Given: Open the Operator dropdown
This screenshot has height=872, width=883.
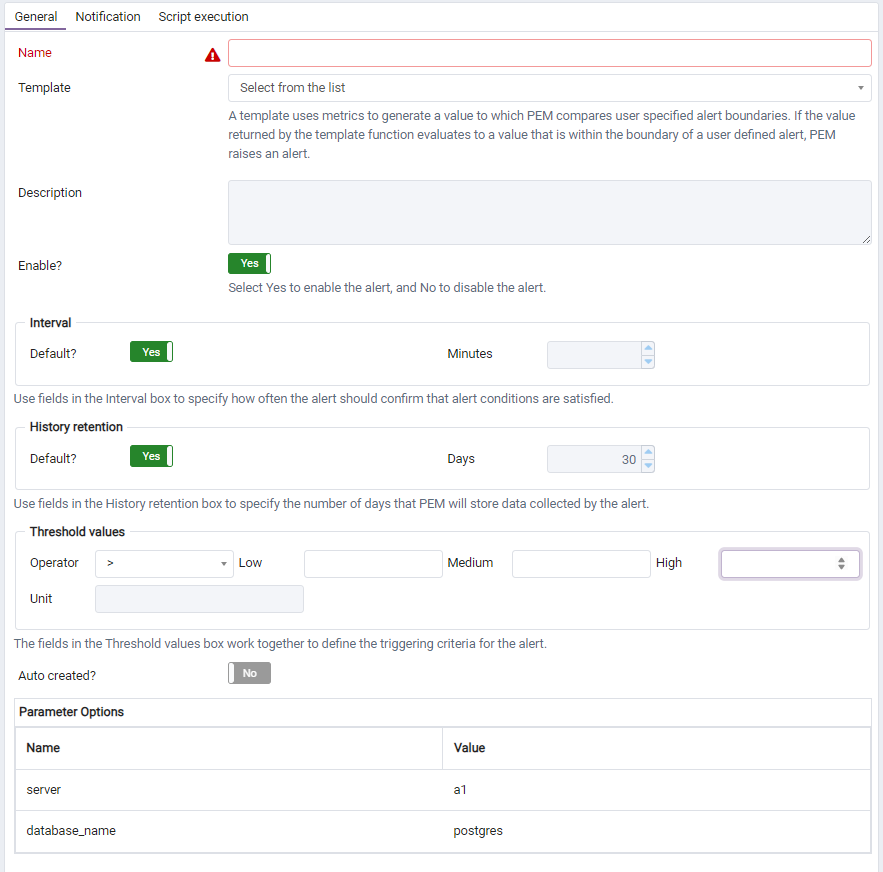Looking at the screenshot, I should tap(164, 564).
